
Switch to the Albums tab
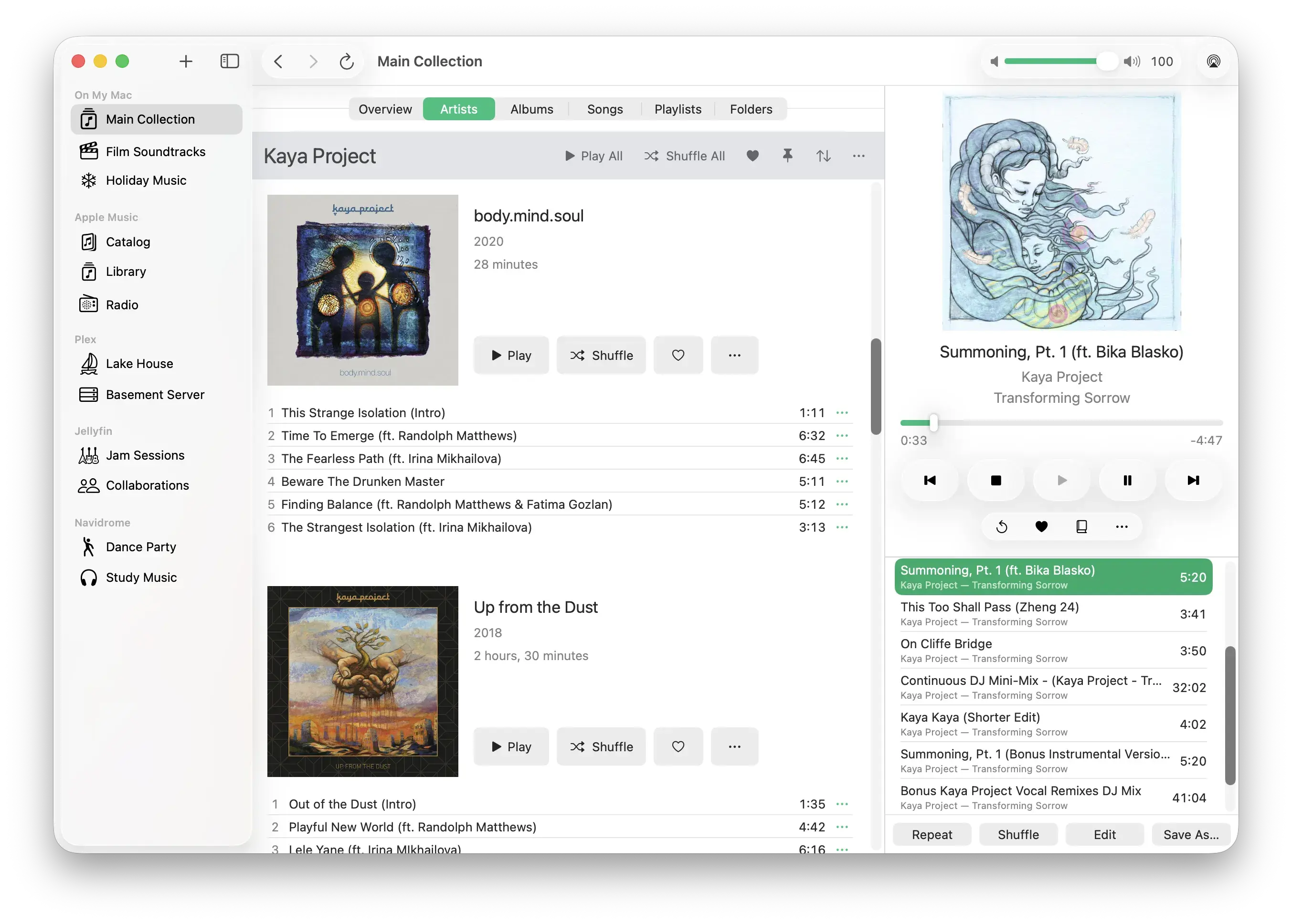pyautogui.click(x=531, y=109)
